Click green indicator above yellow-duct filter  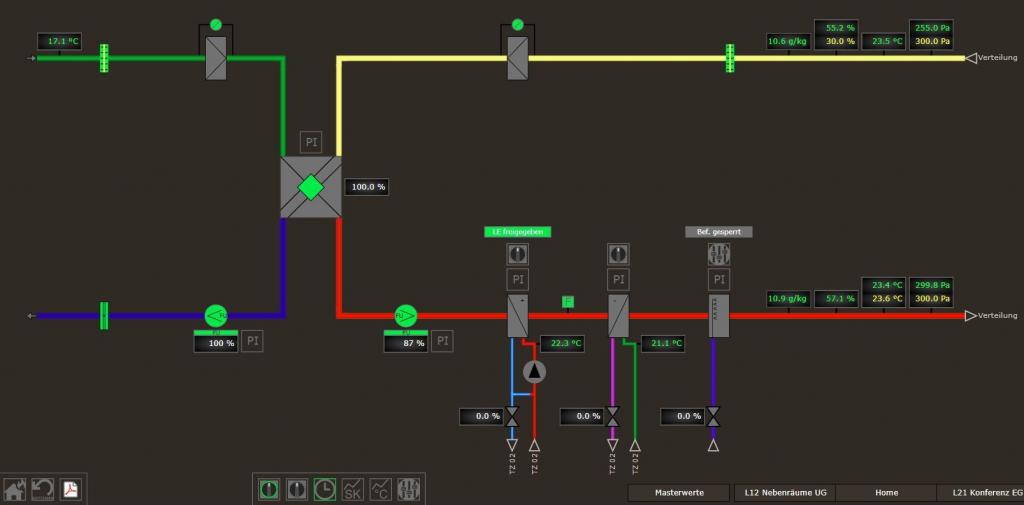pyautogui.click(x=518, y=25)
